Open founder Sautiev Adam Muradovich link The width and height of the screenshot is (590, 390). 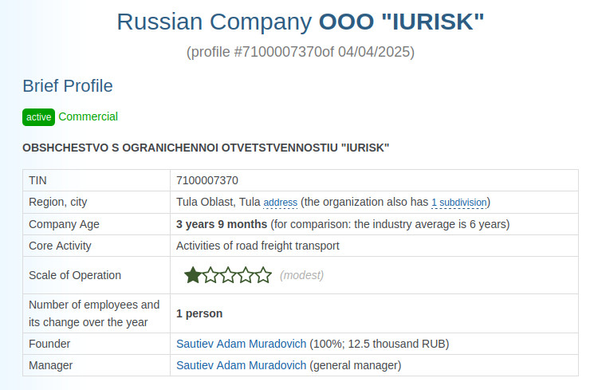coord(241,344)
